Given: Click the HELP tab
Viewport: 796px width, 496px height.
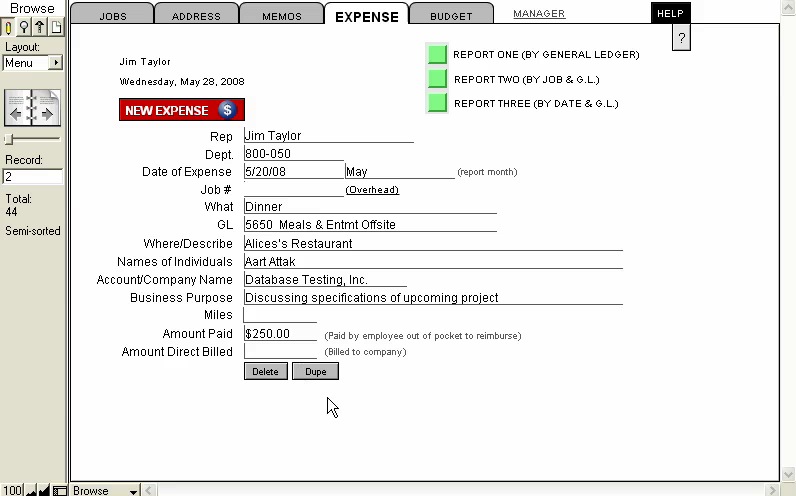Looking at the screenshot, I should pyautogui.click(x=671, y=13).
